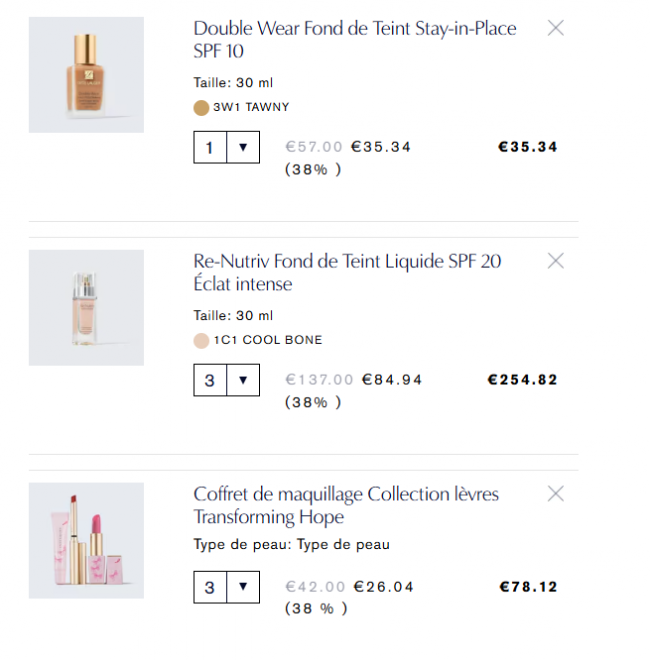Open Coffret de maquillage Transforming Hope link

[346, 505]
